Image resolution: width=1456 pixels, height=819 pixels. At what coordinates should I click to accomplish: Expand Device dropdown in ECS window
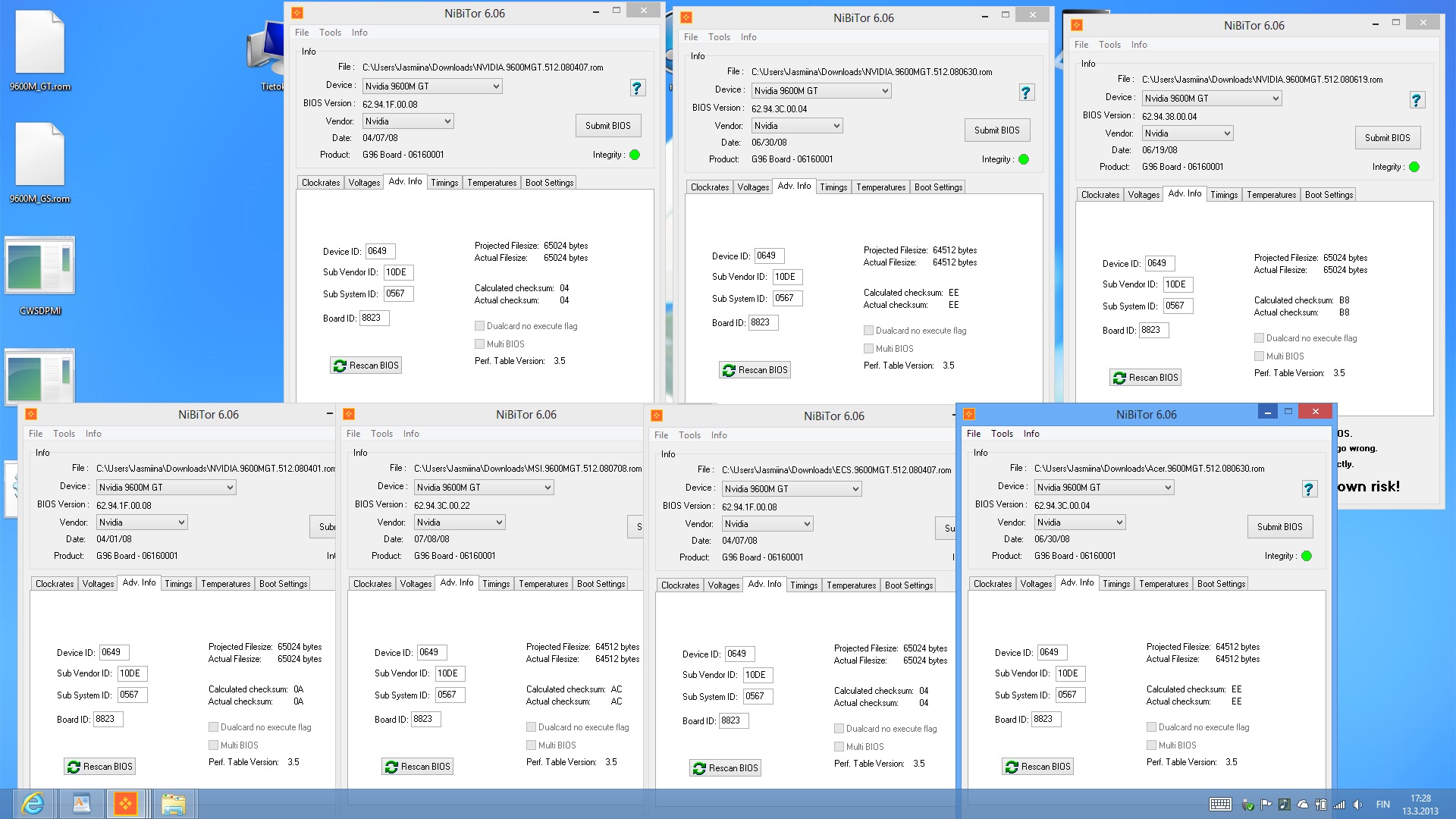(x=855, y=489)
